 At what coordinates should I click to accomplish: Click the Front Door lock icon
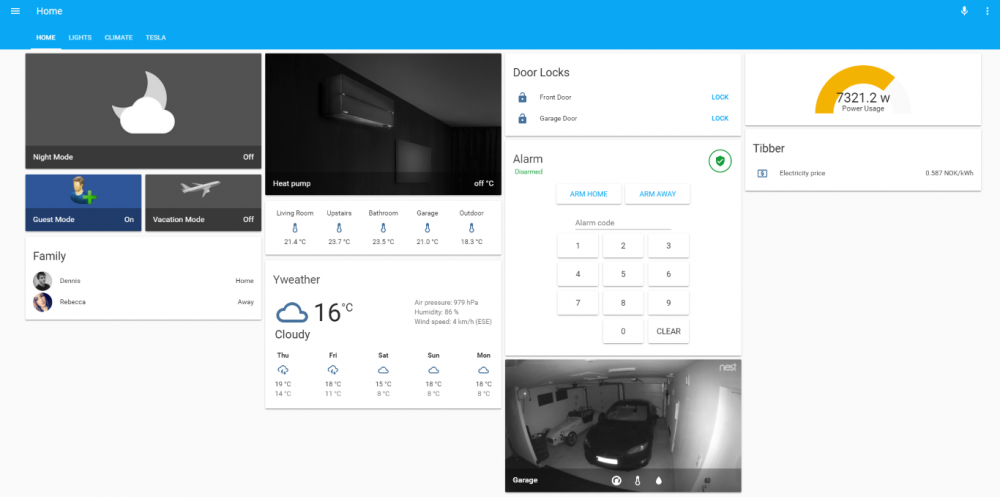coord(522,97)
